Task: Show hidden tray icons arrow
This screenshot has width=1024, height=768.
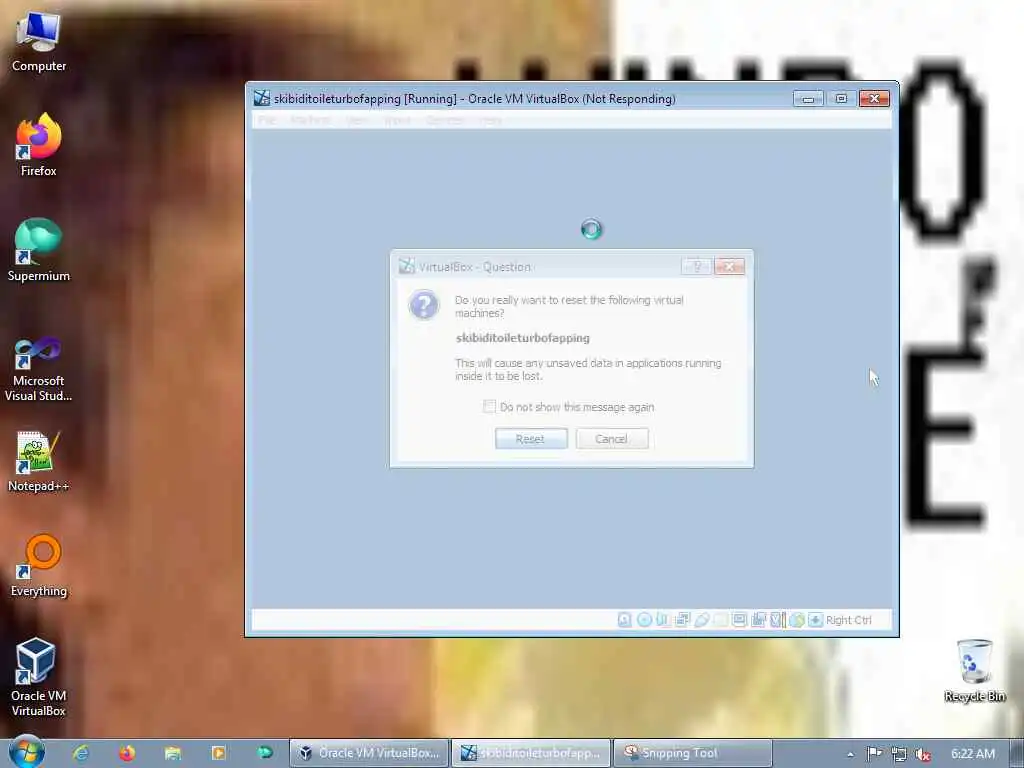Action: pyautogui.click(x=850, y=754)
